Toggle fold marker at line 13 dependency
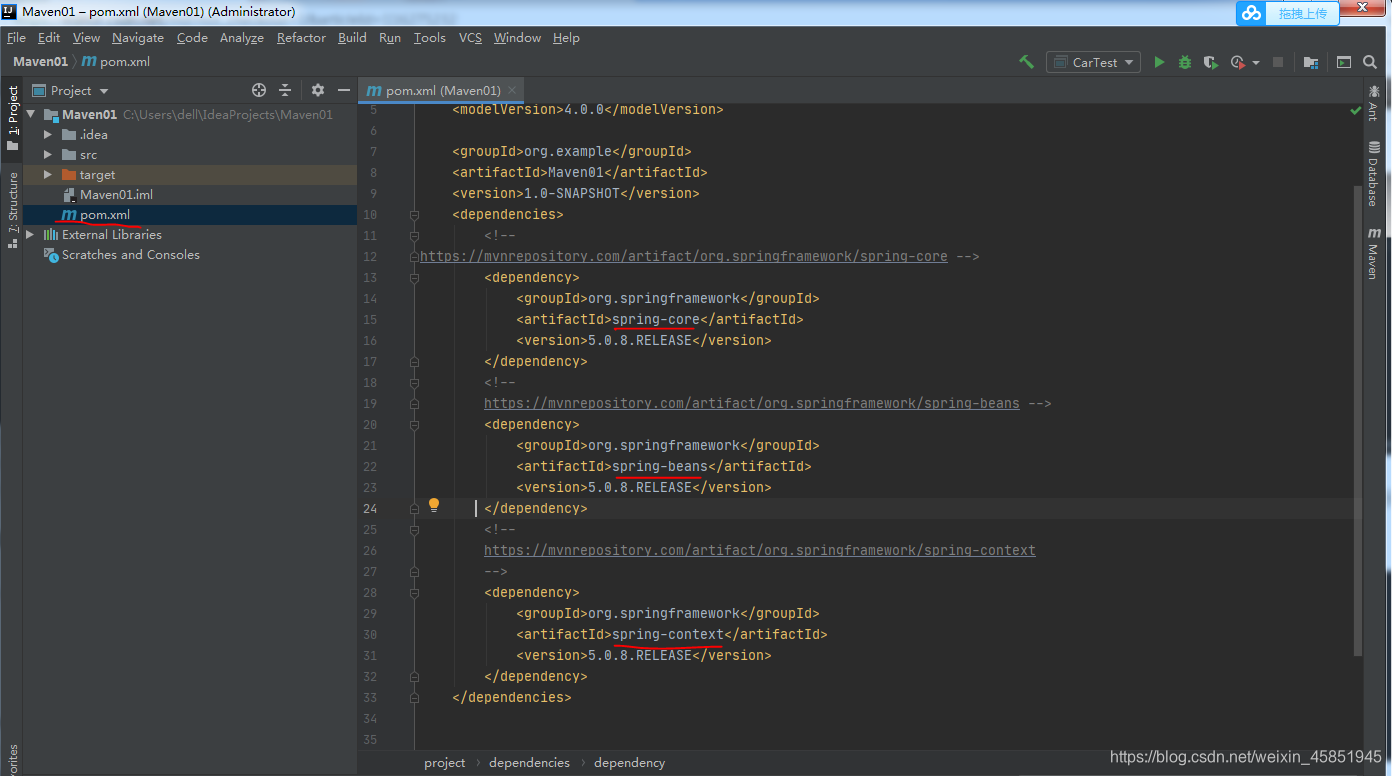 pyautogui.click(x=414, y=277)
